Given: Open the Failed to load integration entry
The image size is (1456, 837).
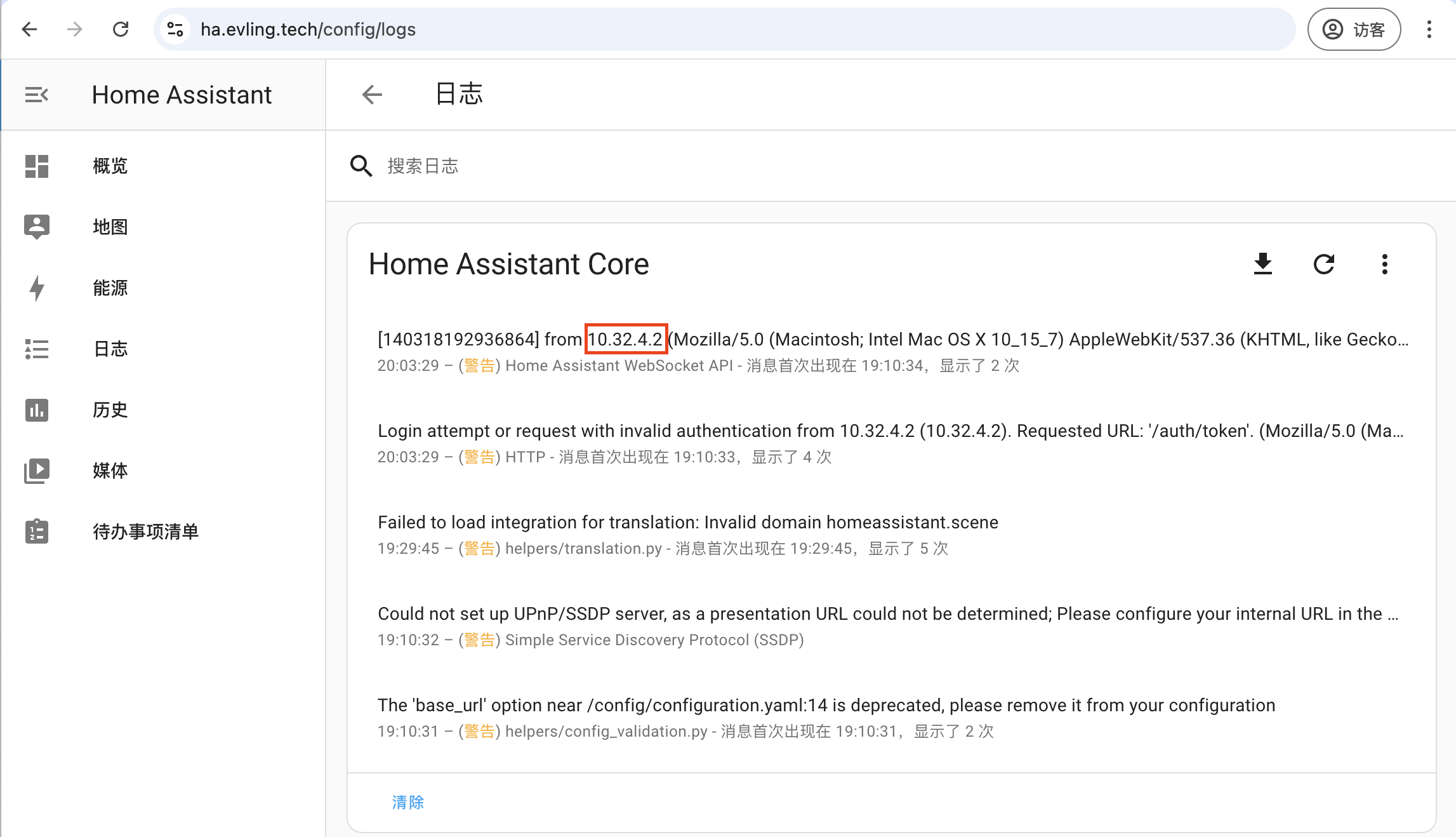Looking at the screenshot, I should click(x=892, y=535).
